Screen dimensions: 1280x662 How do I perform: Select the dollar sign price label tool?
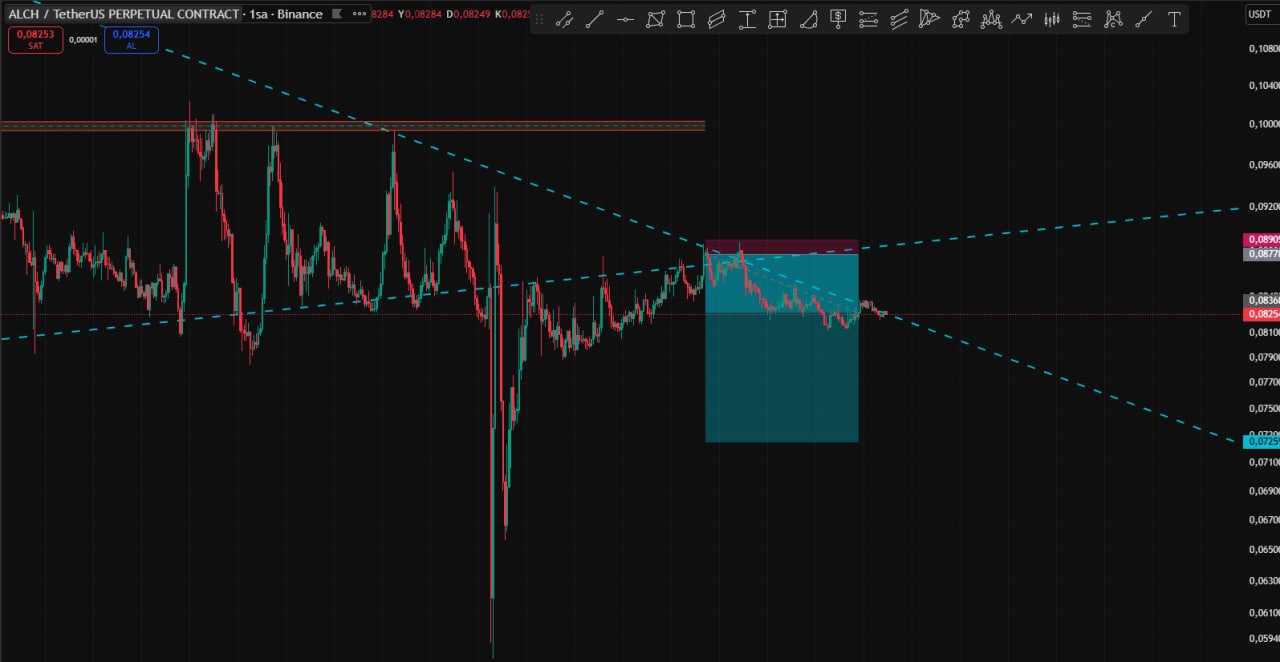838,19
